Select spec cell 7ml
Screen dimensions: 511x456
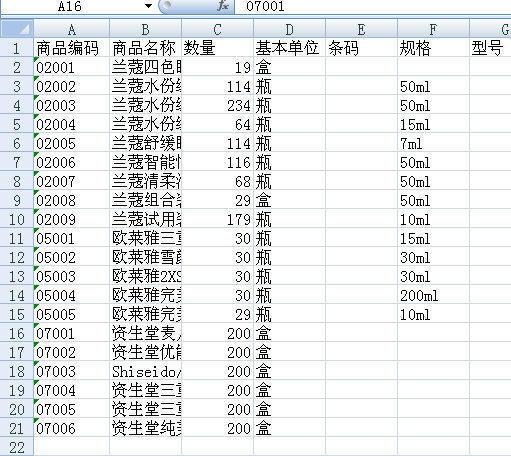tap(433, 143)
